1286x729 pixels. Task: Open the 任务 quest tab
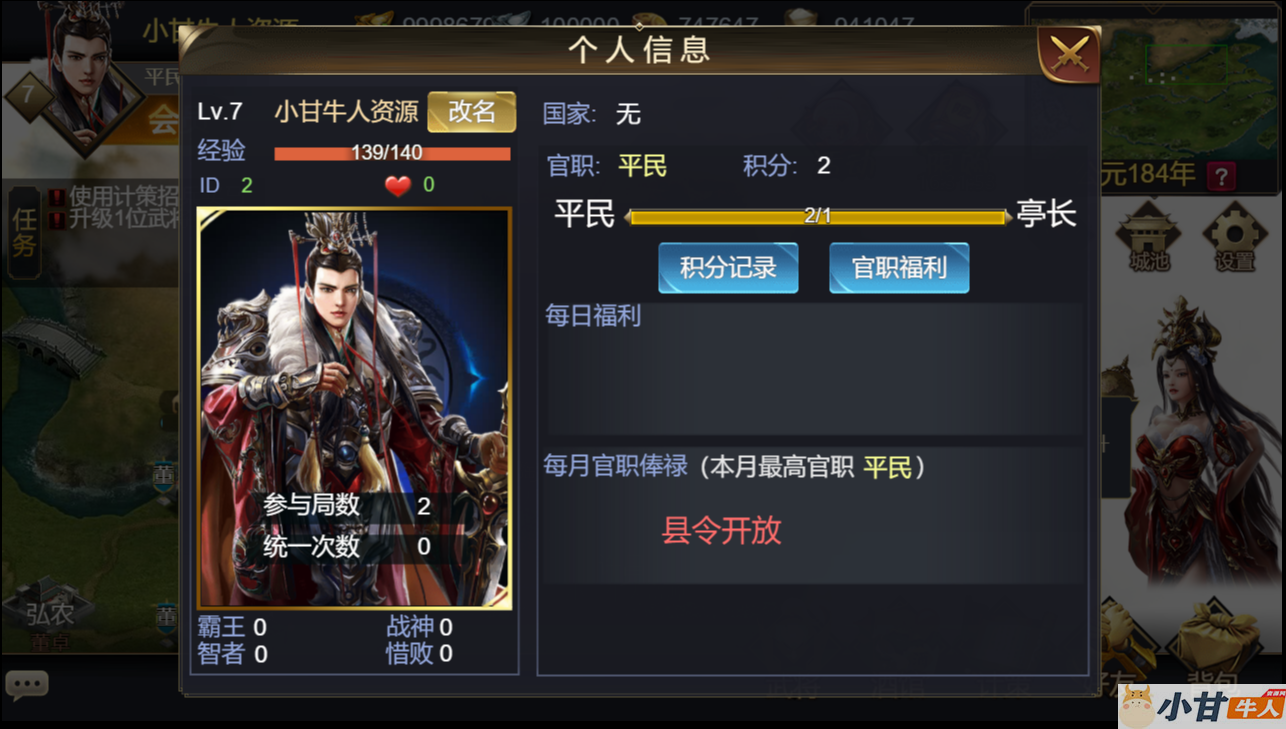click(24, 230)
